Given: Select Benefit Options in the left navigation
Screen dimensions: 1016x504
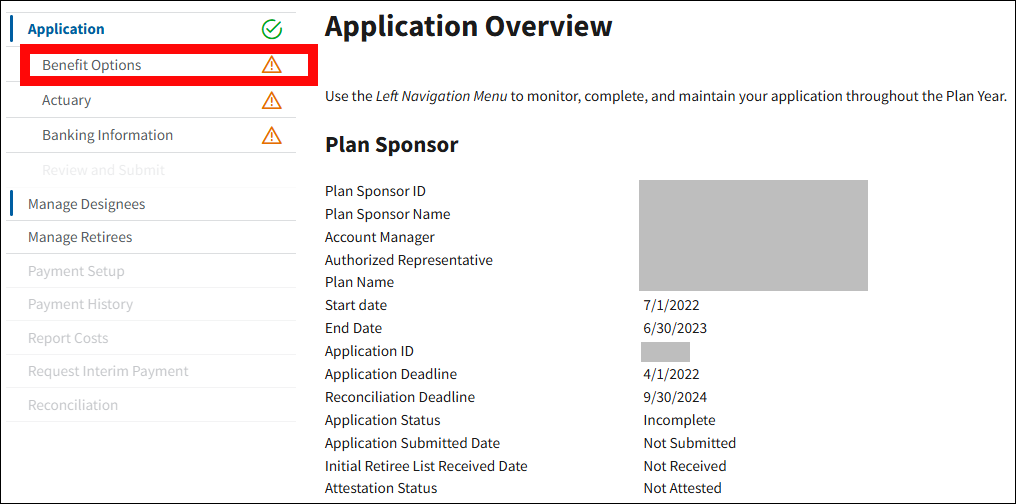Looking at the screenshot, I should point(92,65).
